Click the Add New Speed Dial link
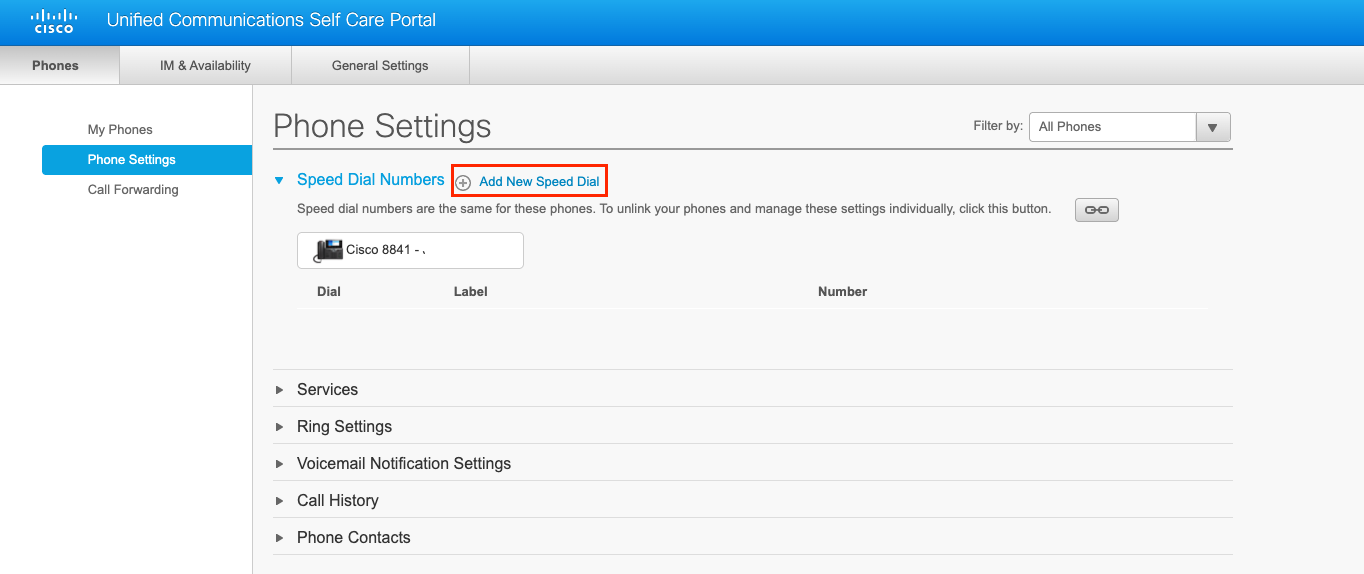This screenshot has width=1364, height=574. [539, 182]
